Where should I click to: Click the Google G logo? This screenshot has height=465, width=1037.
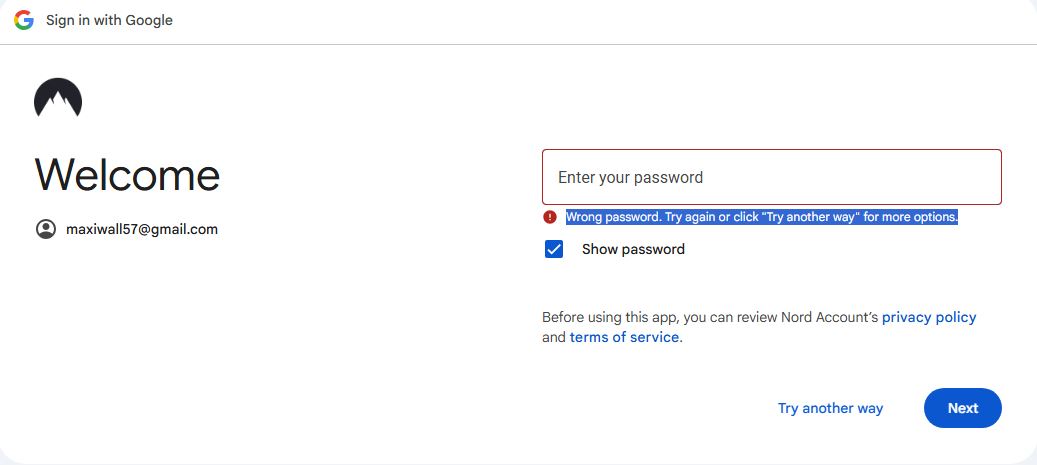(x=24, y=20)
